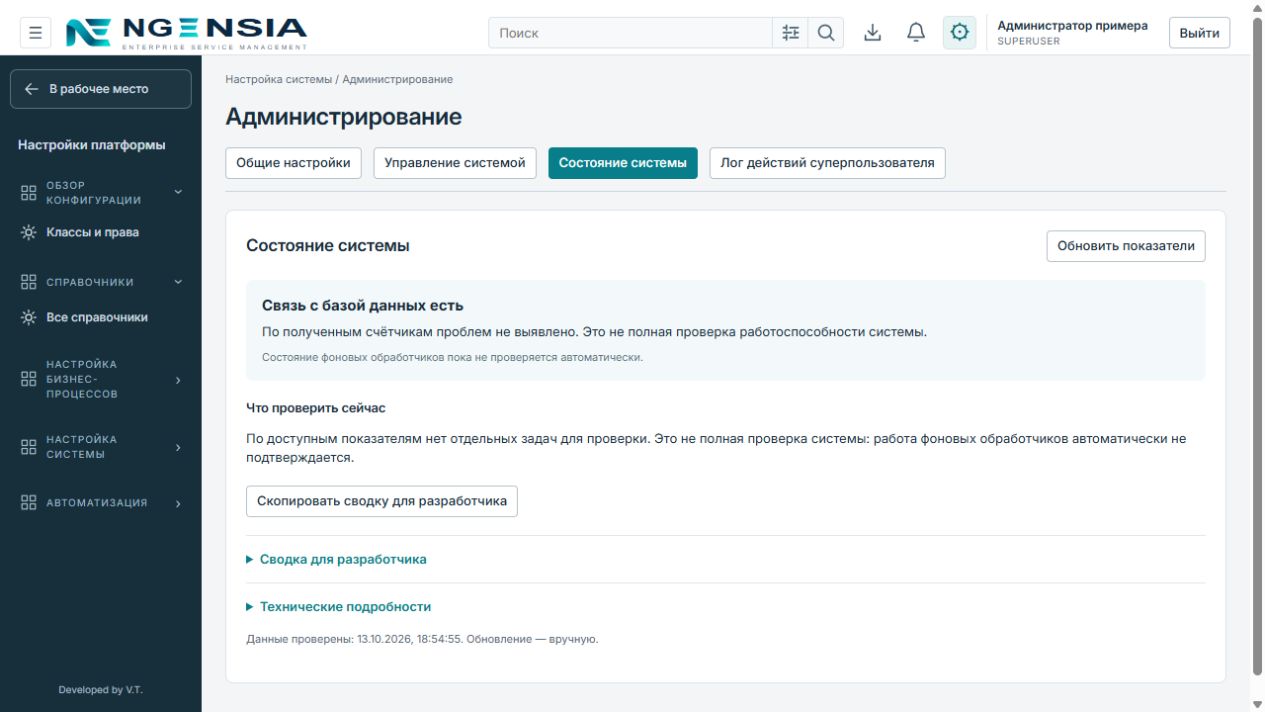Focus the Поиск search field
Image resolution: width=1265 pixels, height=712 pixels.
(630, 33)
